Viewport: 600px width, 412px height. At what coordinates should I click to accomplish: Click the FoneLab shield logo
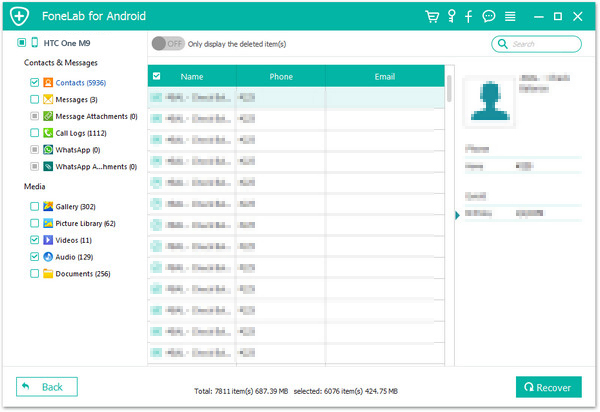[20, 16]
